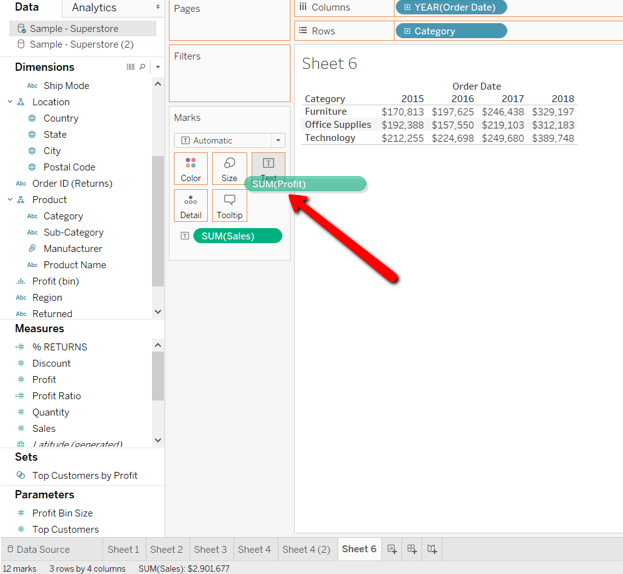Viewport: 623px width, 574px height.
Task: Click Dimensions scrollbar up arrow
Action: click(158, 84)
